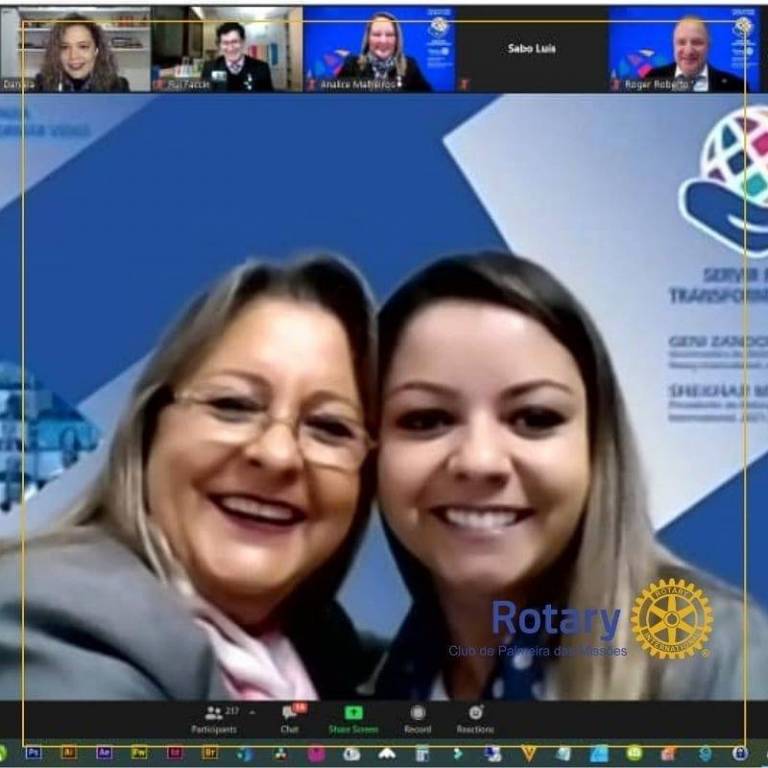Click the unread chat notification badge
The width and height of the screenshot is (768, 768).
click(298, 707)
